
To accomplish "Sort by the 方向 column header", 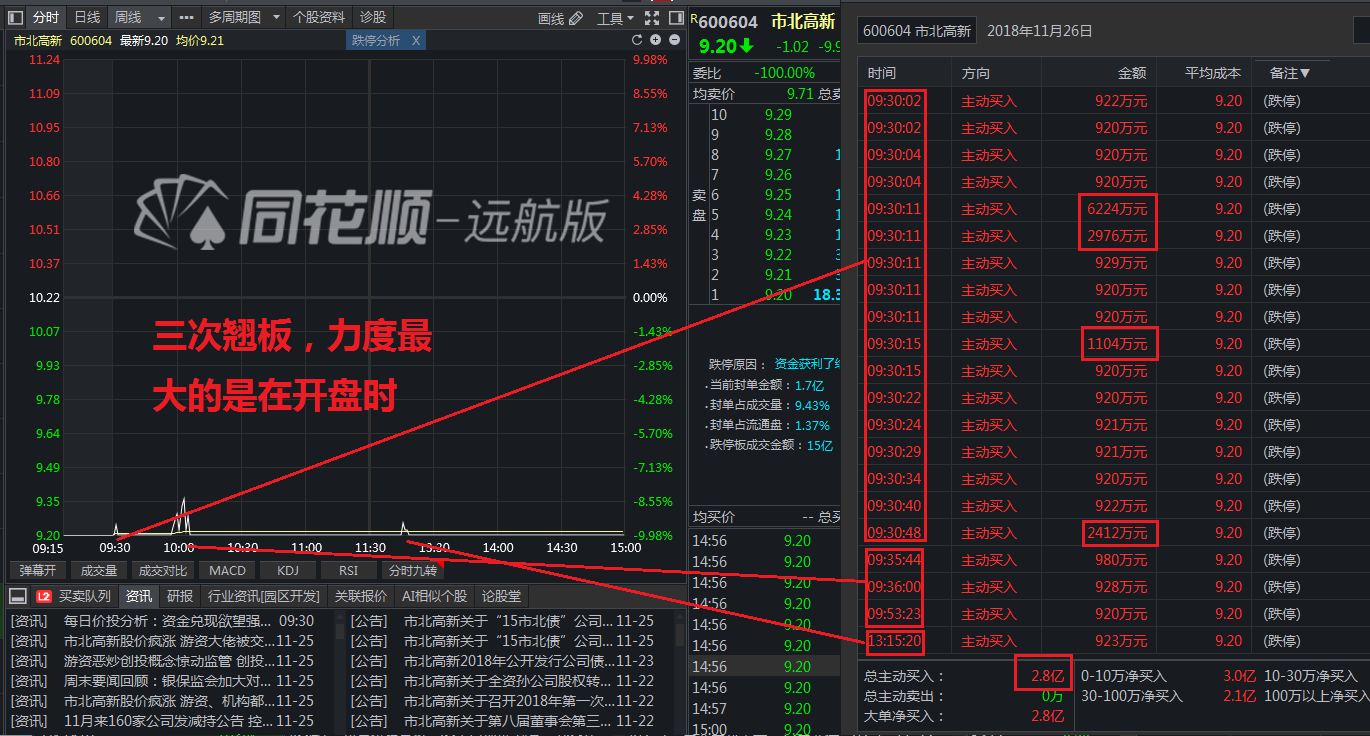I will 976,73.
